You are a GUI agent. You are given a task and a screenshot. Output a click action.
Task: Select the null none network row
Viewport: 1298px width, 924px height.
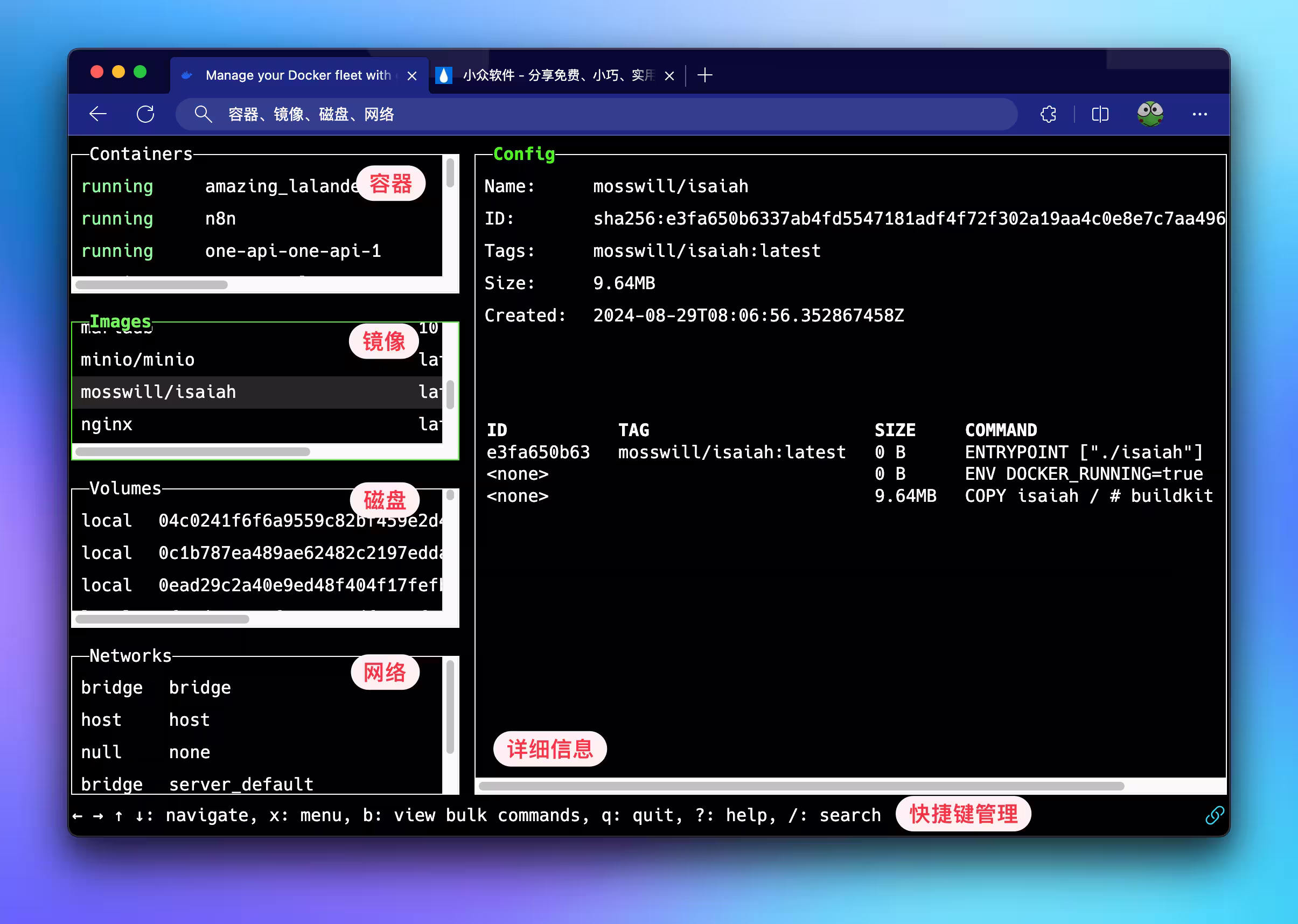[x=257, y=753]
